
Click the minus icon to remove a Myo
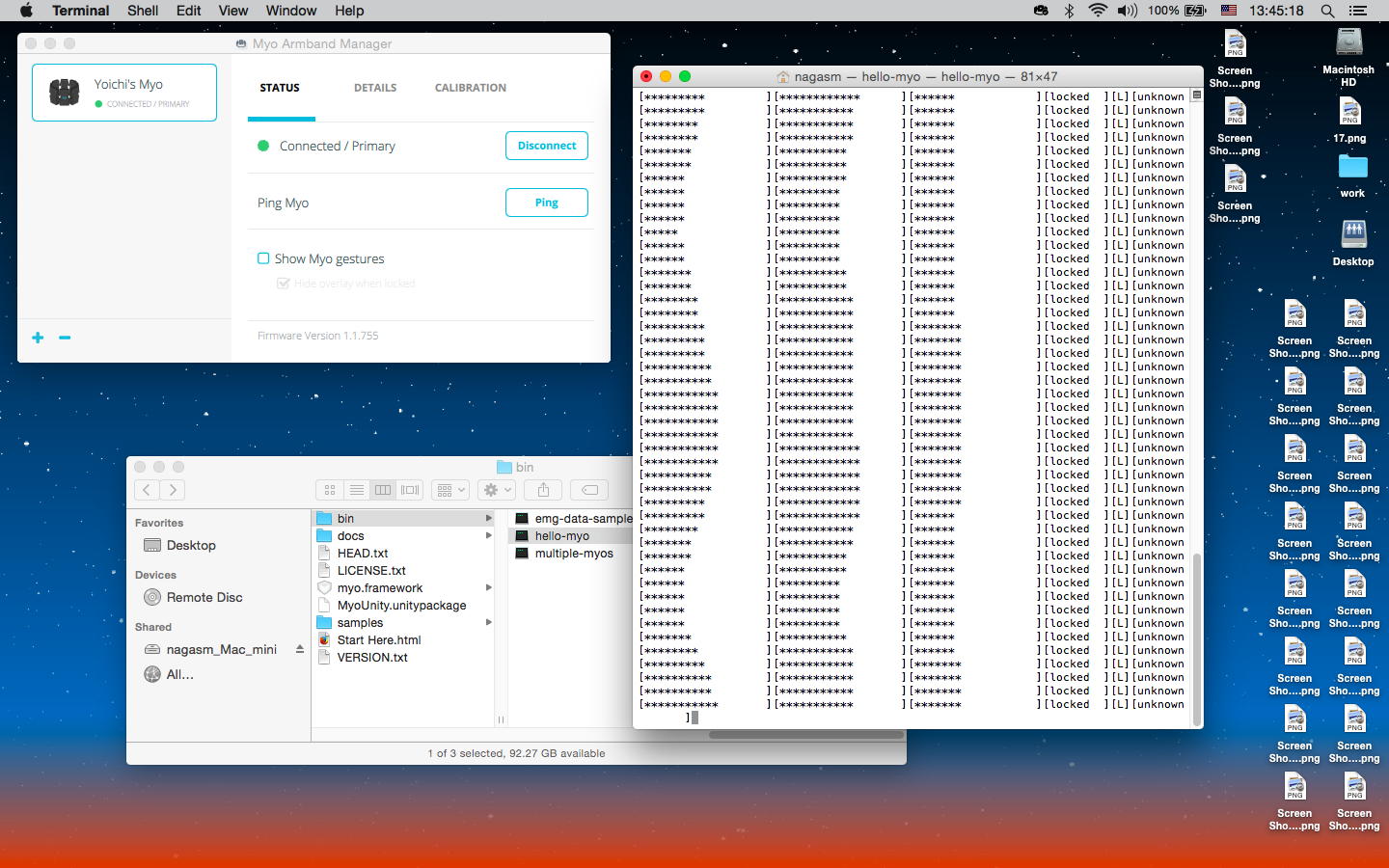[x=65, y=338]
